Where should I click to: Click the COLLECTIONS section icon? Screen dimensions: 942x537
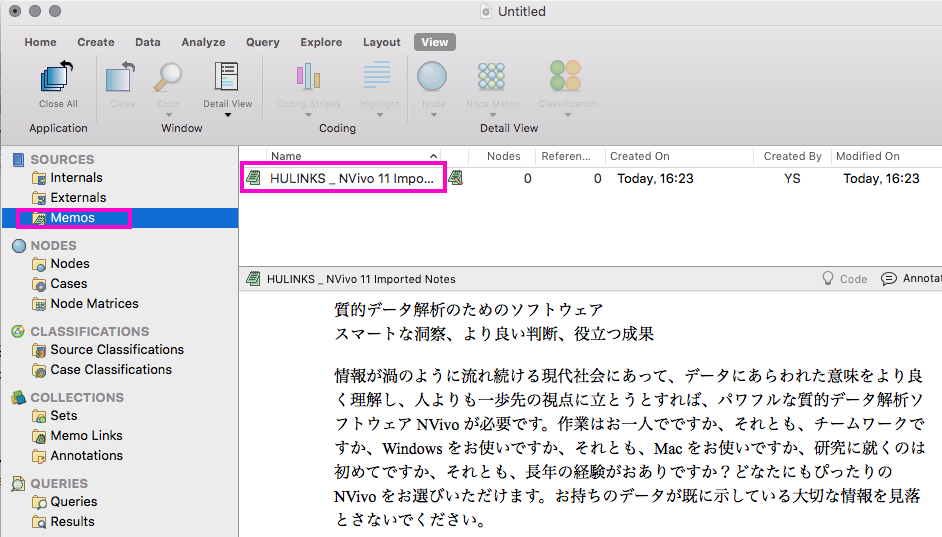click(x=18, y=397)
